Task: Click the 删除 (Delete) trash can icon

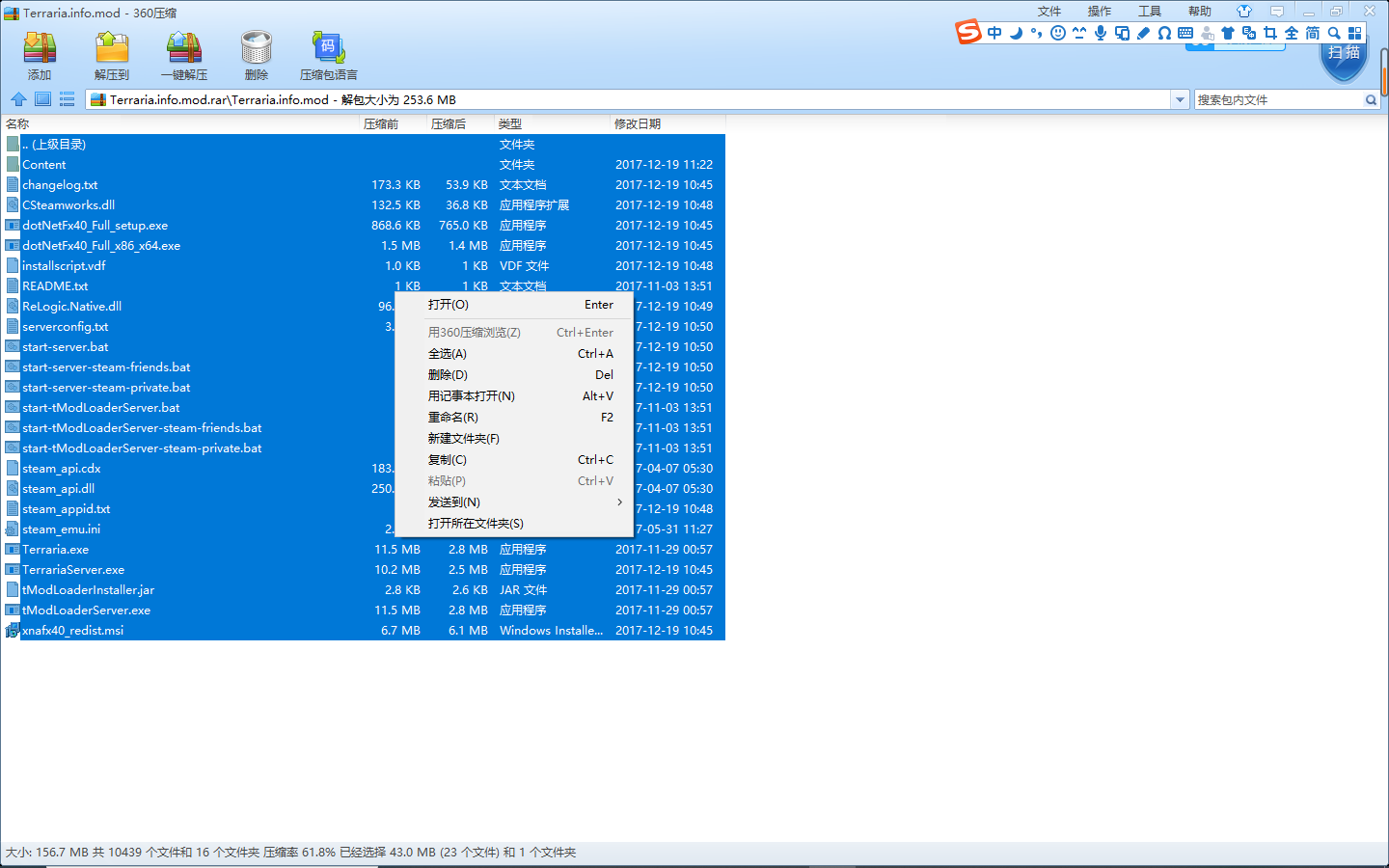Action: click(257, 48)
